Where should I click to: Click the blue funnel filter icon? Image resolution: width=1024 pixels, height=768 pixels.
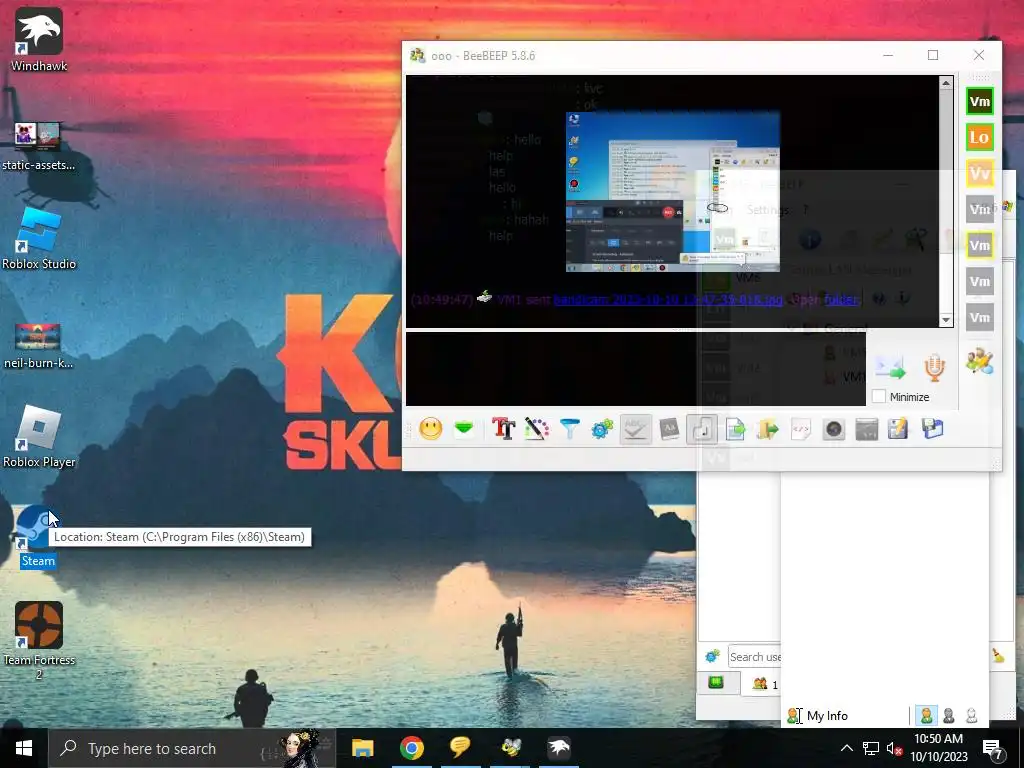tap(569, 429)
